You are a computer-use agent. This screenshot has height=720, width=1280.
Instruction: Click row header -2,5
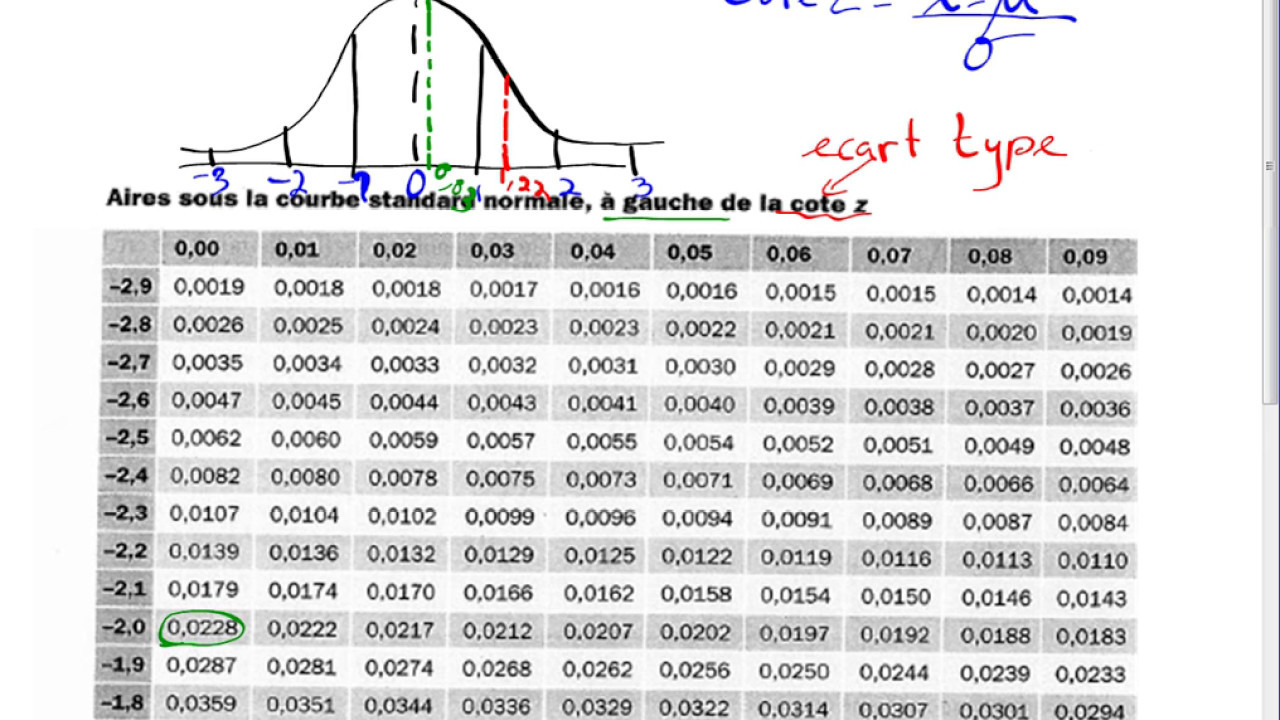(130, 438)
